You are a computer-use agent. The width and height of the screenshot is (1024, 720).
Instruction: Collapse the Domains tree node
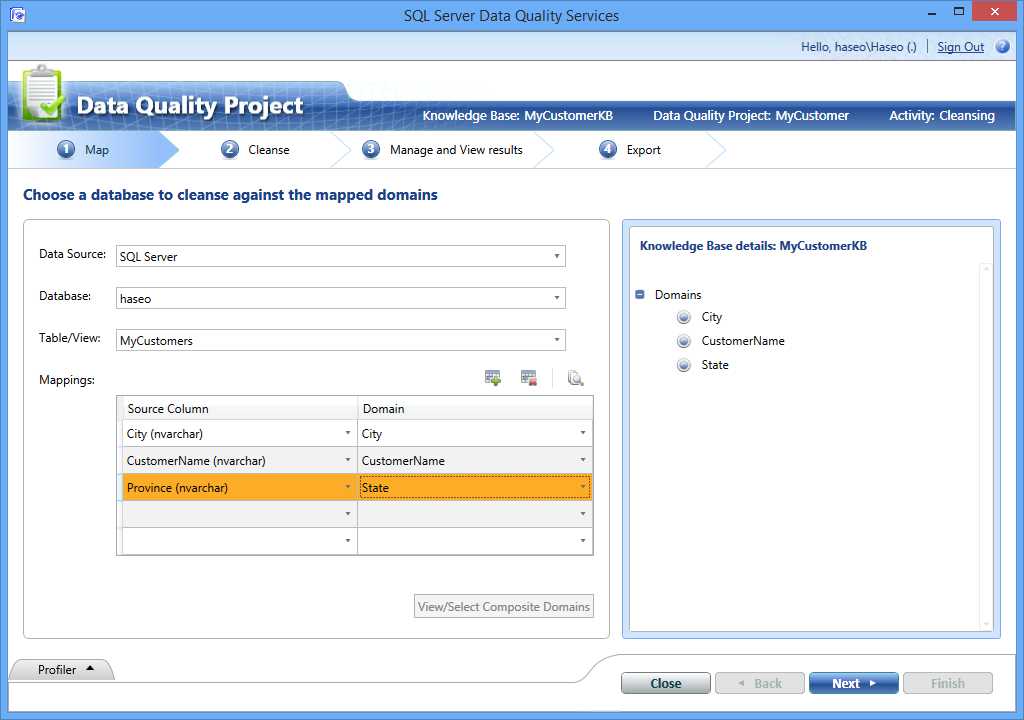tap(640, 295)
